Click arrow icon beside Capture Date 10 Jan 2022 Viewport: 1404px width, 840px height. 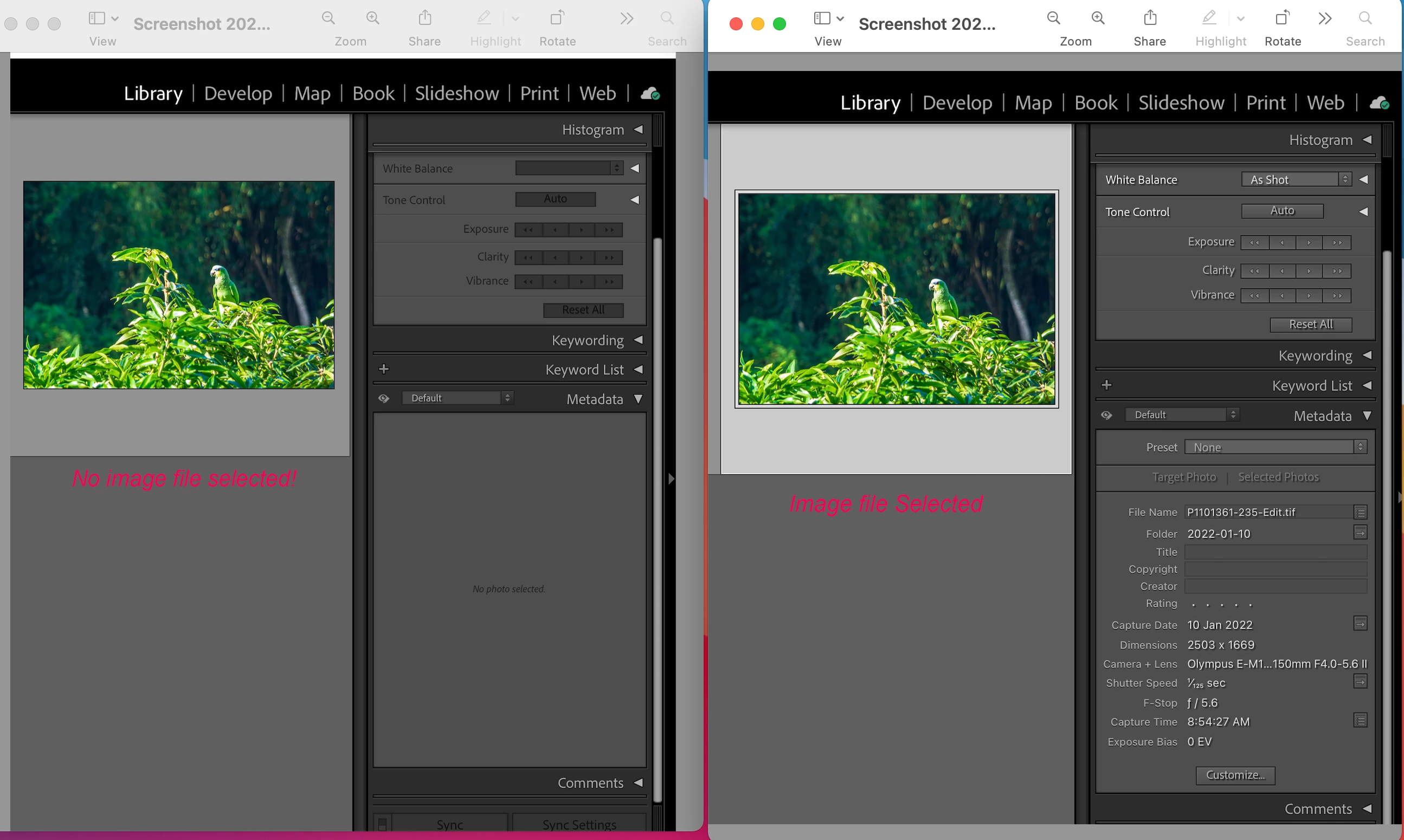pos(1361,624)
